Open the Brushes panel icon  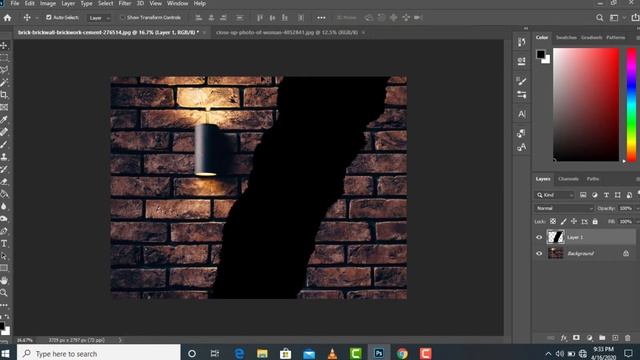click(x=521, y=80)
